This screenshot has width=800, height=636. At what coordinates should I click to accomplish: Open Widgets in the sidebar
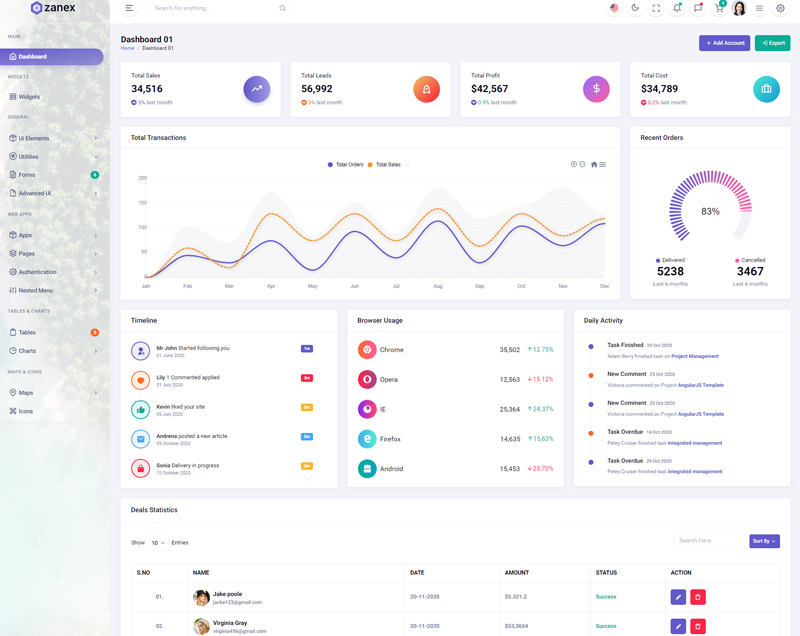coord(29,97)
